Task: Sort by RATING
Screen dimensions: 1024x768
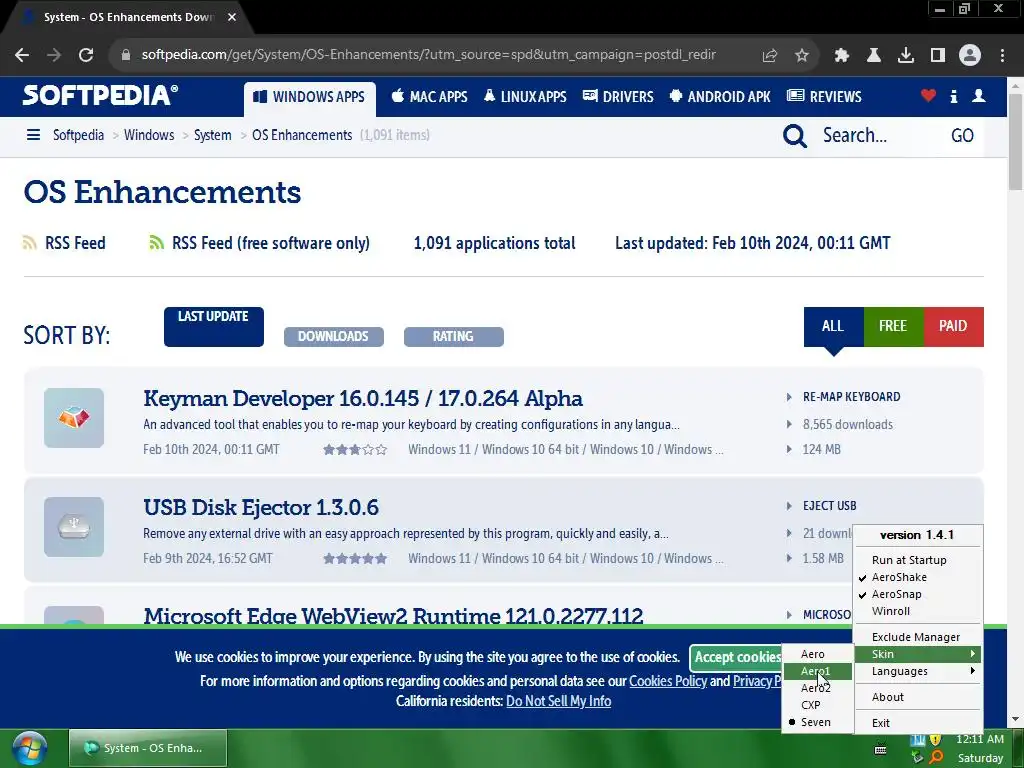Action: (453, 336)
